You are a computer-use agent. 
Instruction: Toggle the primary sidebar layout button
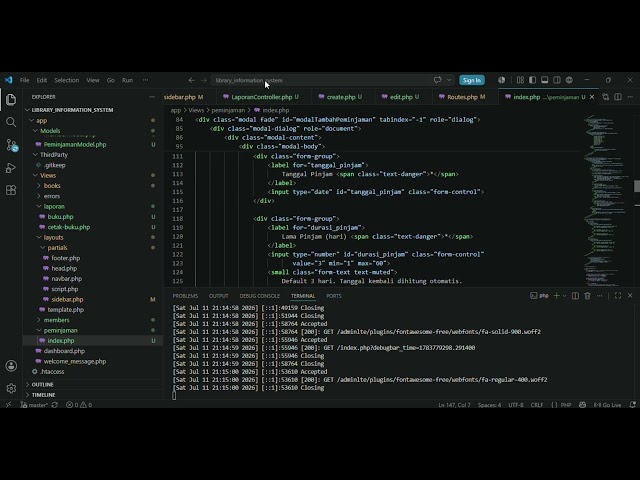tap(532, 80)
